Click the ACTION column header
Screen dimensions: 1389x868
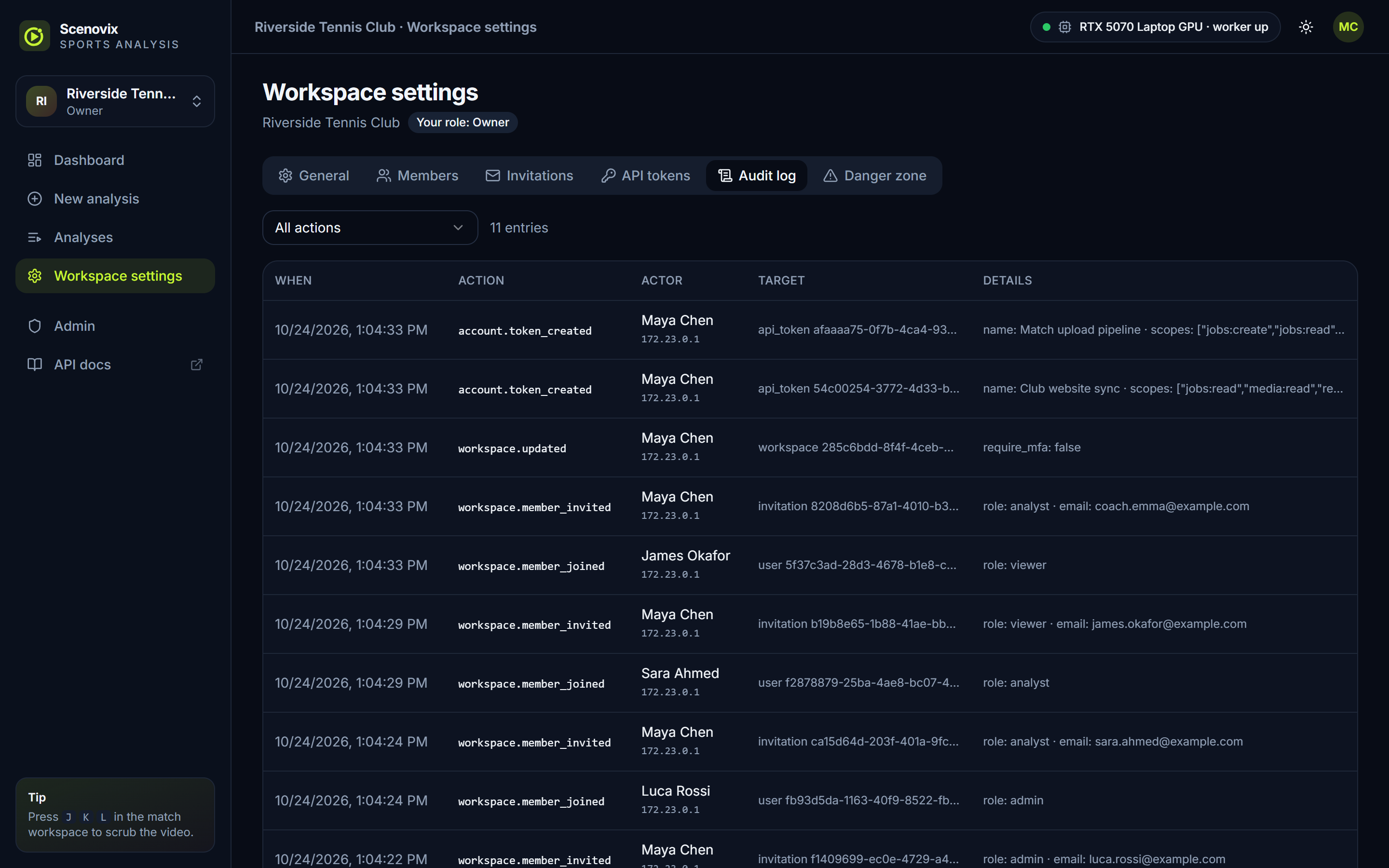[x=481, y=281]
